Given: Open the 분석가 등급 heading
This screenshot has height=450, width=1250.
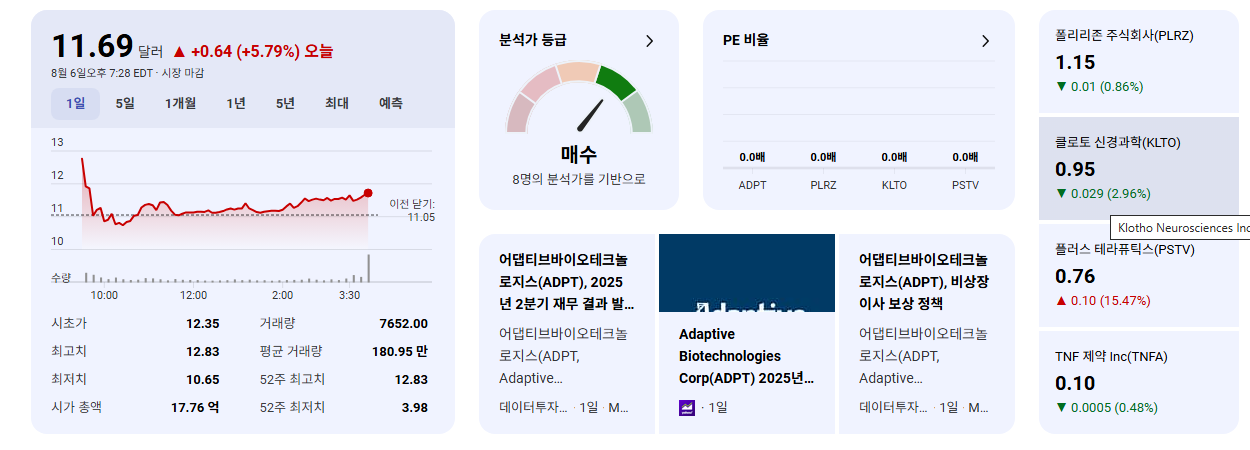Looking at the screenshot, I should click(x=533, y=41).
